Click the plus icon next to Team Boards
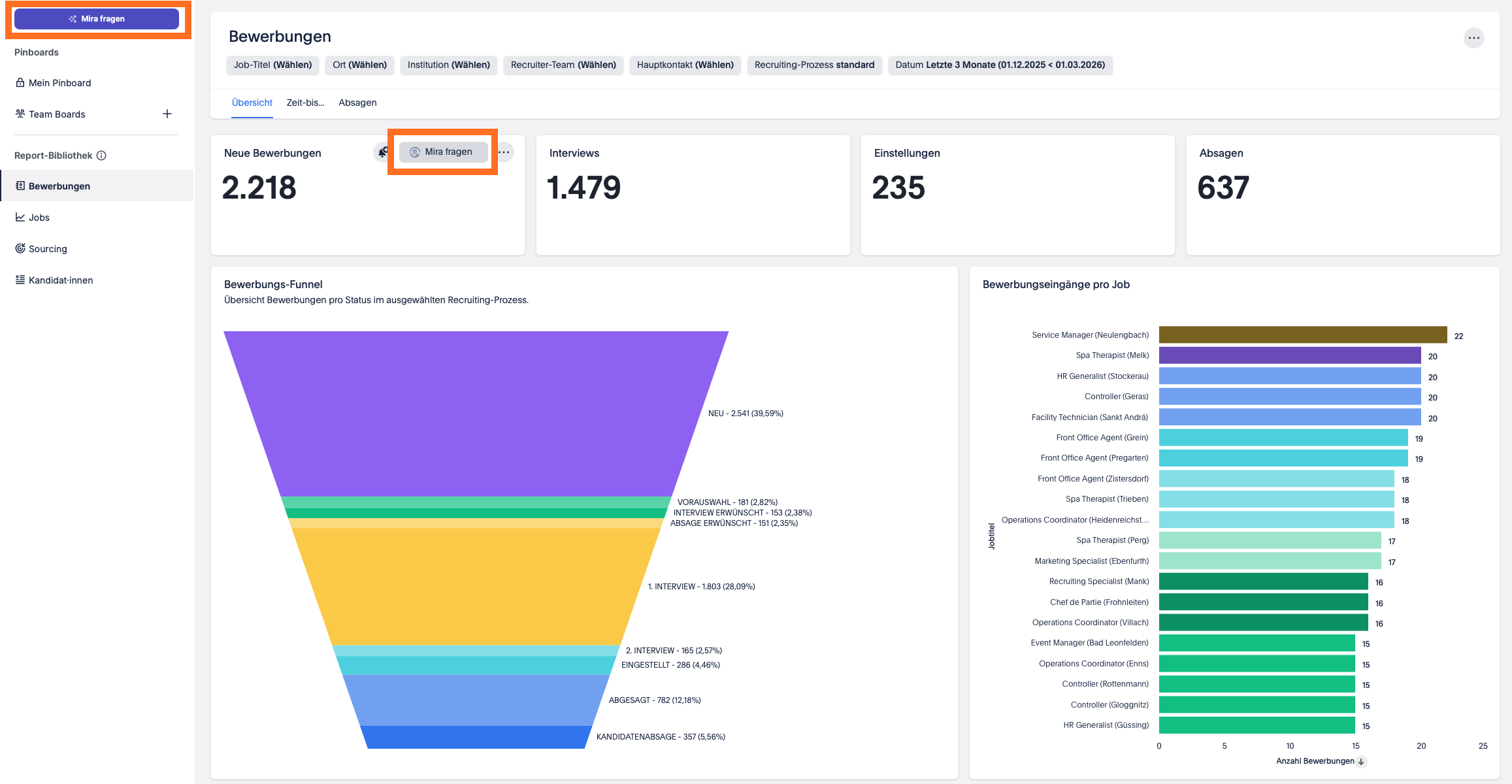This screenshot has width=1512, height=784. [167, 114]
